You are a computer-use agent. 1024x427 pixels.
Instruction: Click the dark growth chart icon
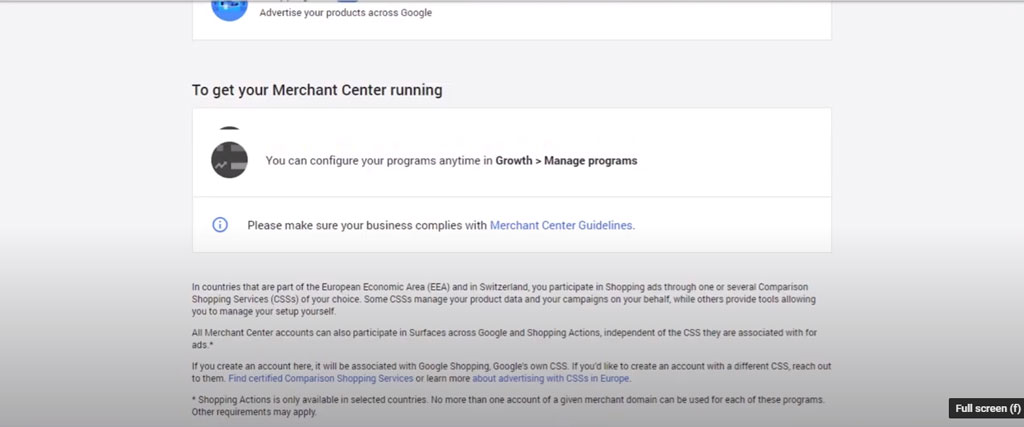point(229,160)
